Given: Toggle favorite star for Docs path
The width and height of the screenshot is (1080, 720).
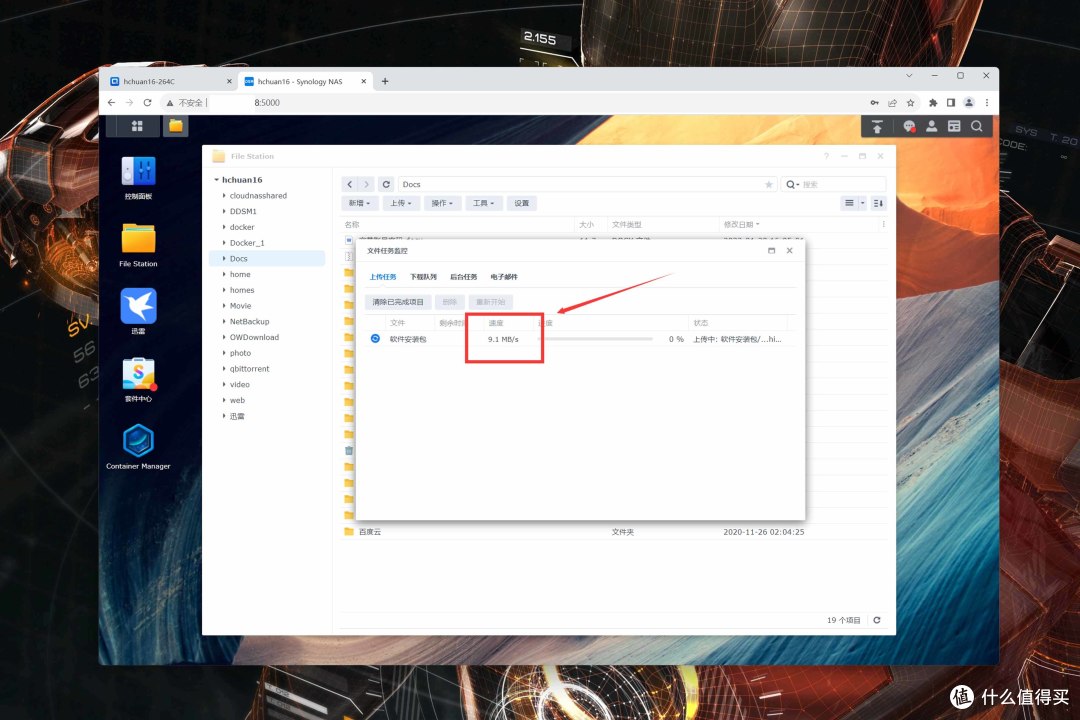Looking at the screenshot, I should point(769,185).
